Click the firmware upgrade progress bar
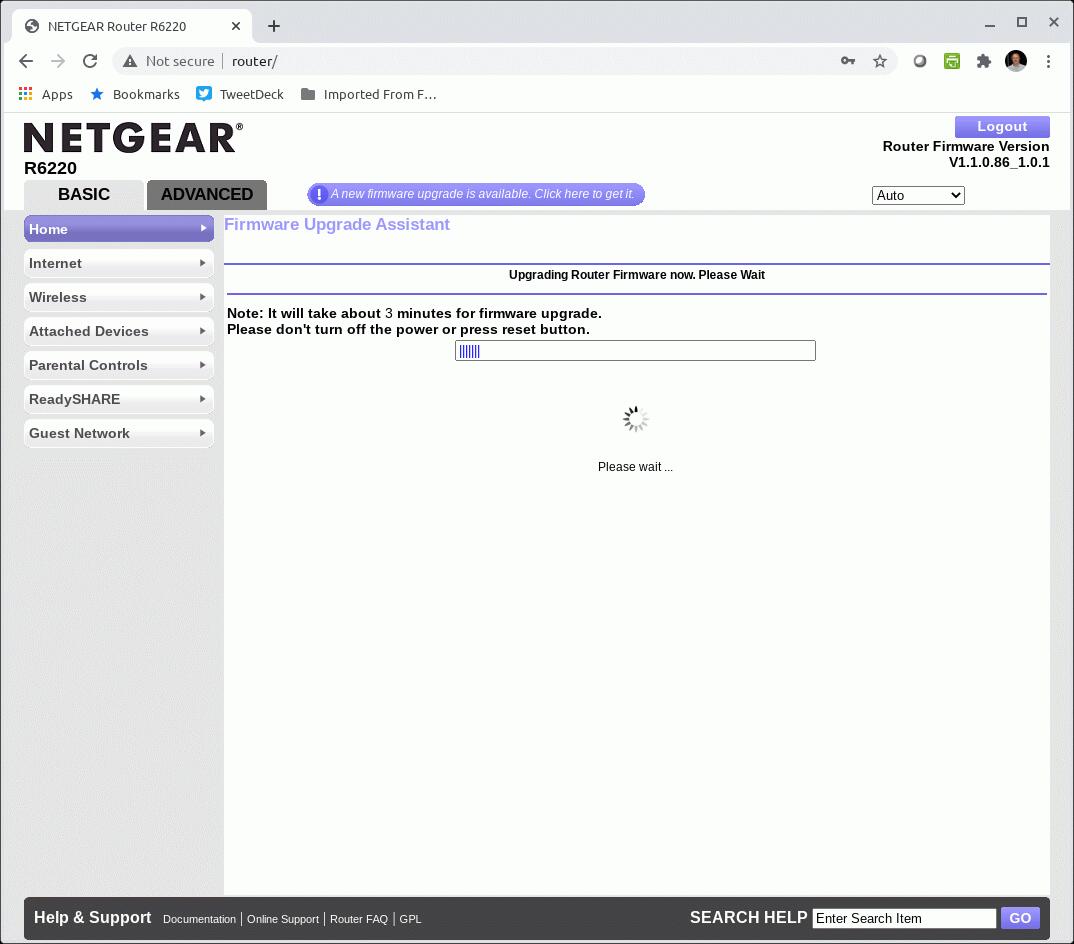1074x944 pixels. point(635,351)
